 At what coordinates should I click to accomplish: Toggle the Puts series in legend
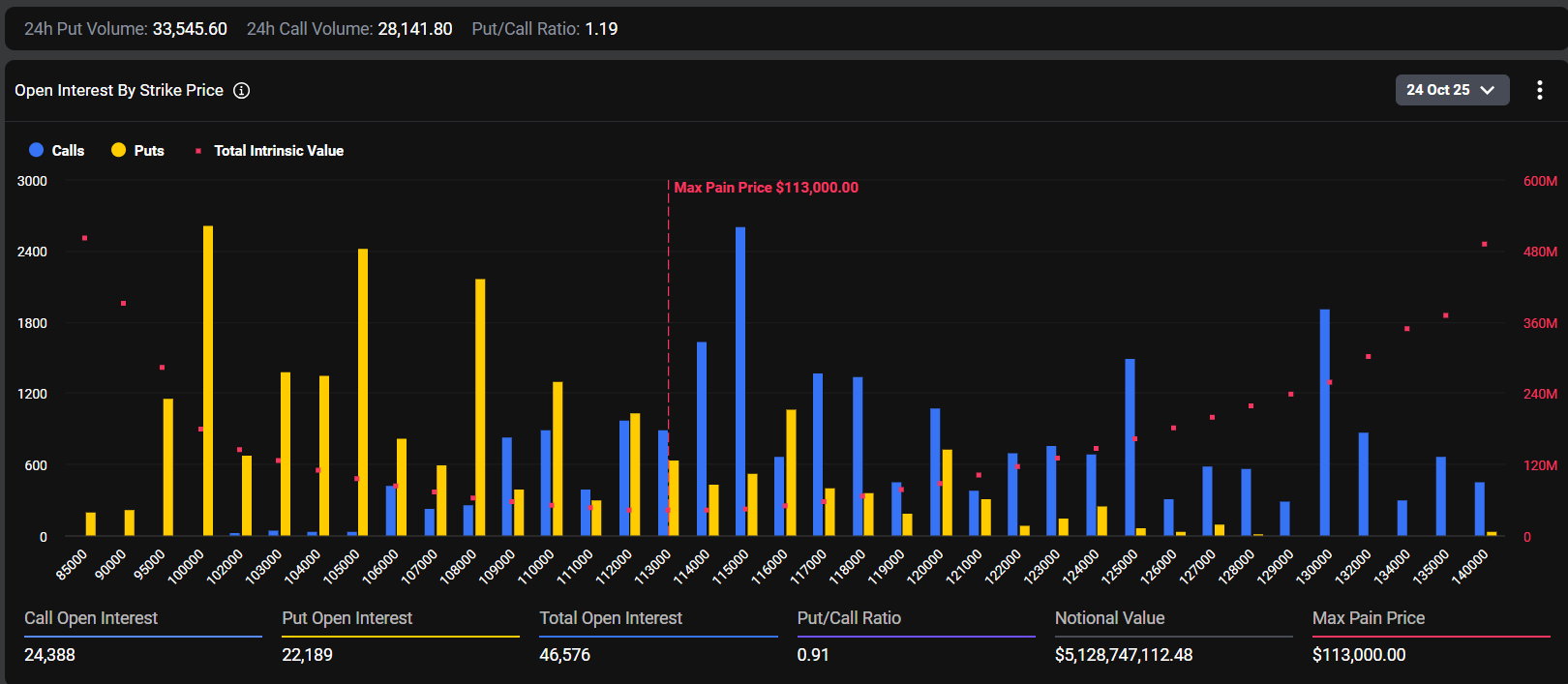pyautogui.click(x=138, y=151)
